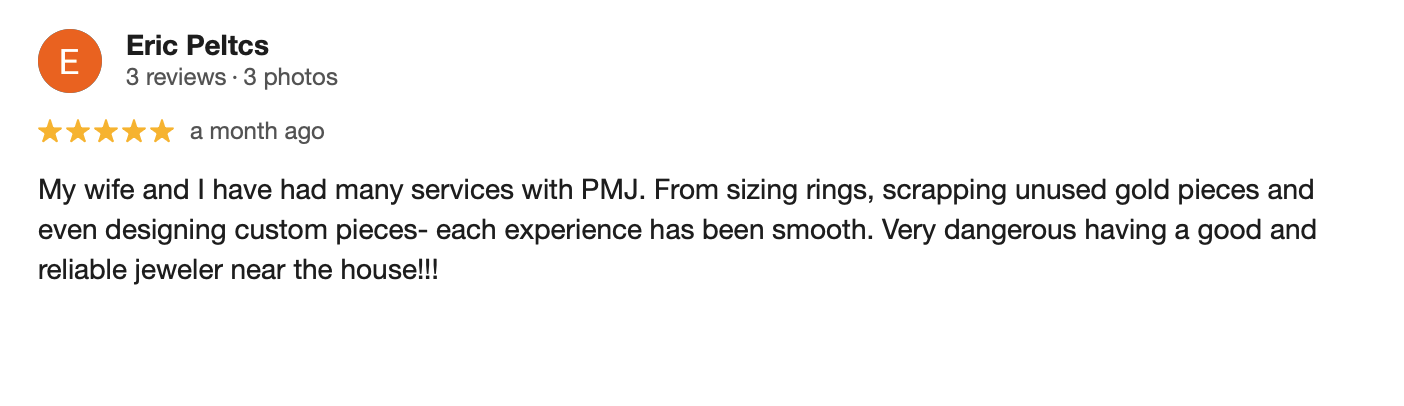Click the "a month ago" timestamp
1404x406 pixels.
257,131
